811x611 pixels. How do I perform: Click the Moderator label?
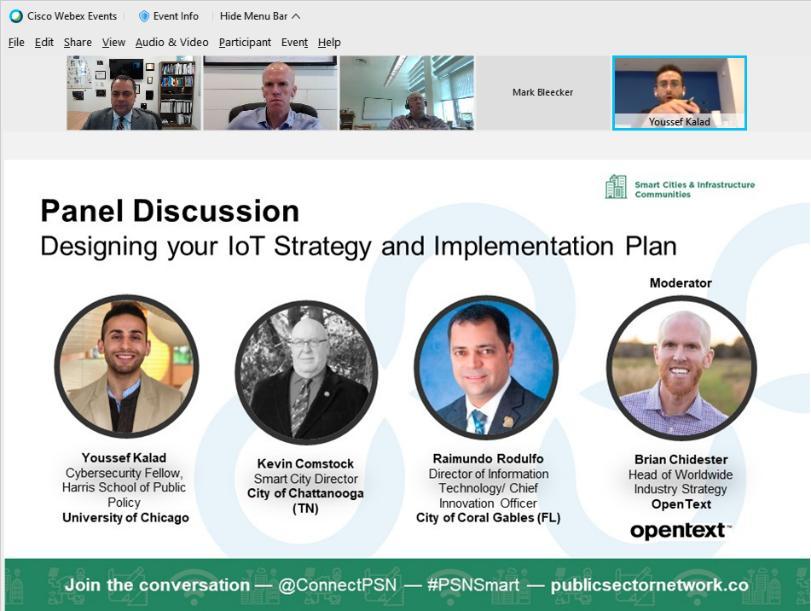(681, 283)
